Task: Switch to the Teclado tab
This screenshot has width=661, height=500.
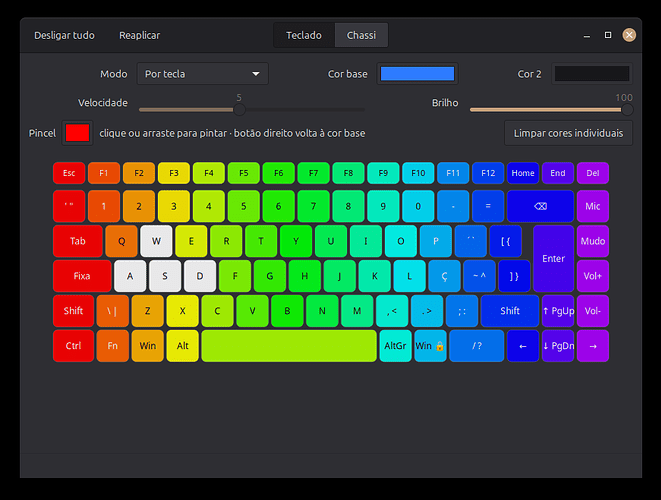Action: pos(304,35)
